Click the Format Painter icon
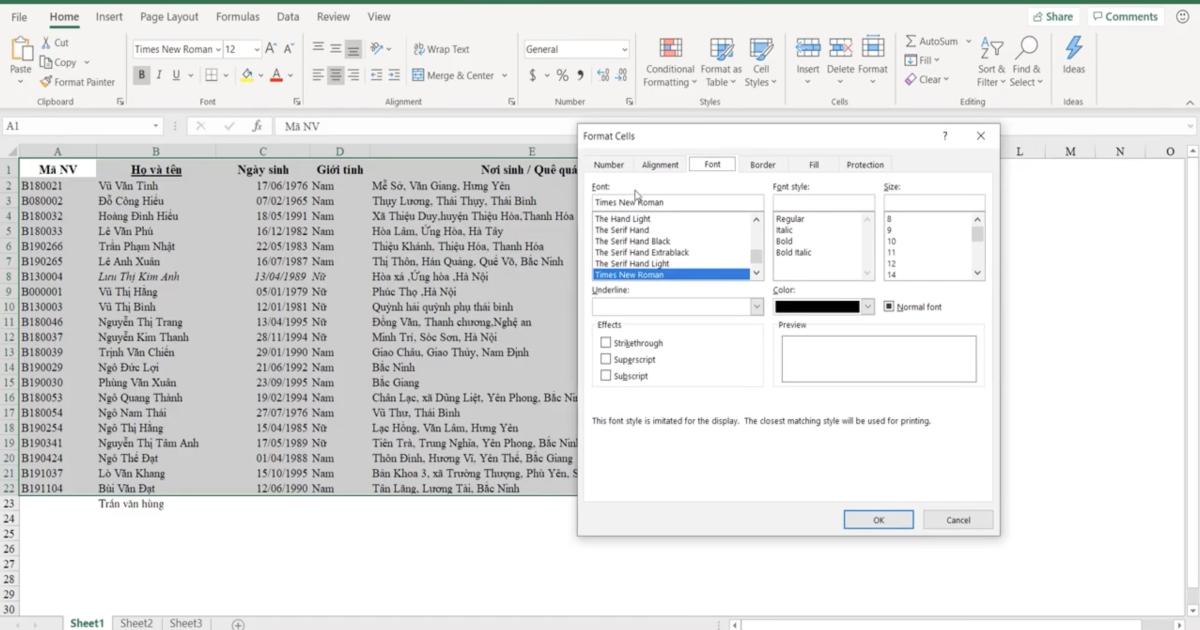Screen dimensions: 1200x630 (46, 82)
